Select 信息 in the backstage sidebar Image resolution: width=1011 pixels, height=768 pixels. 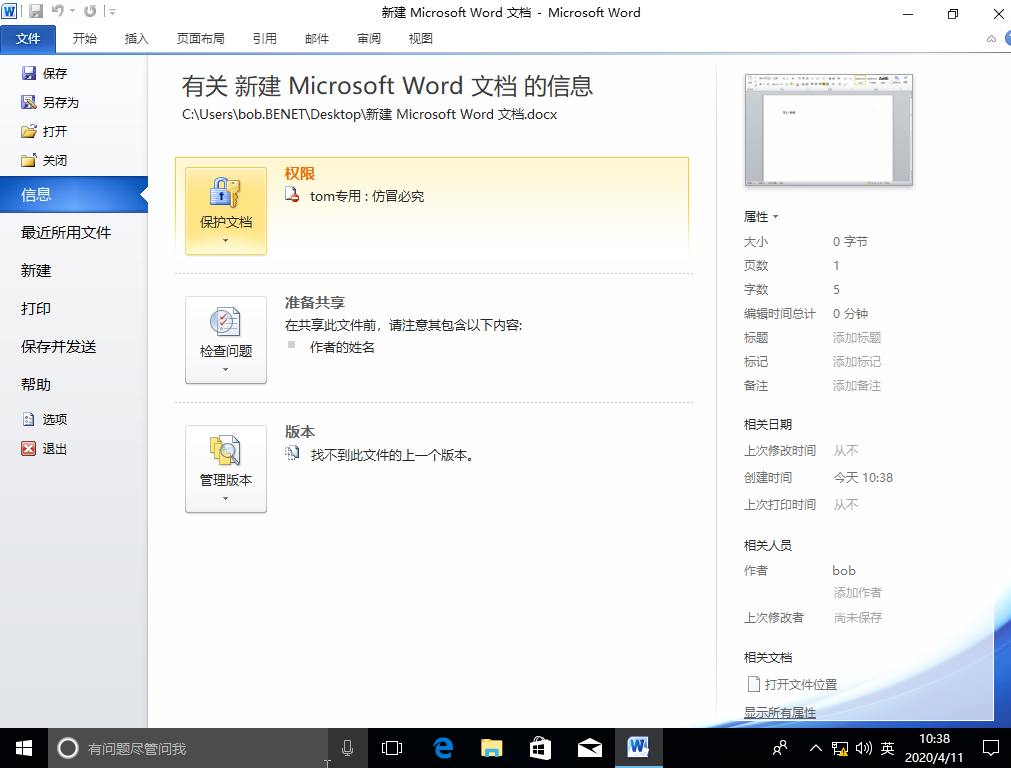click(74, 194)
